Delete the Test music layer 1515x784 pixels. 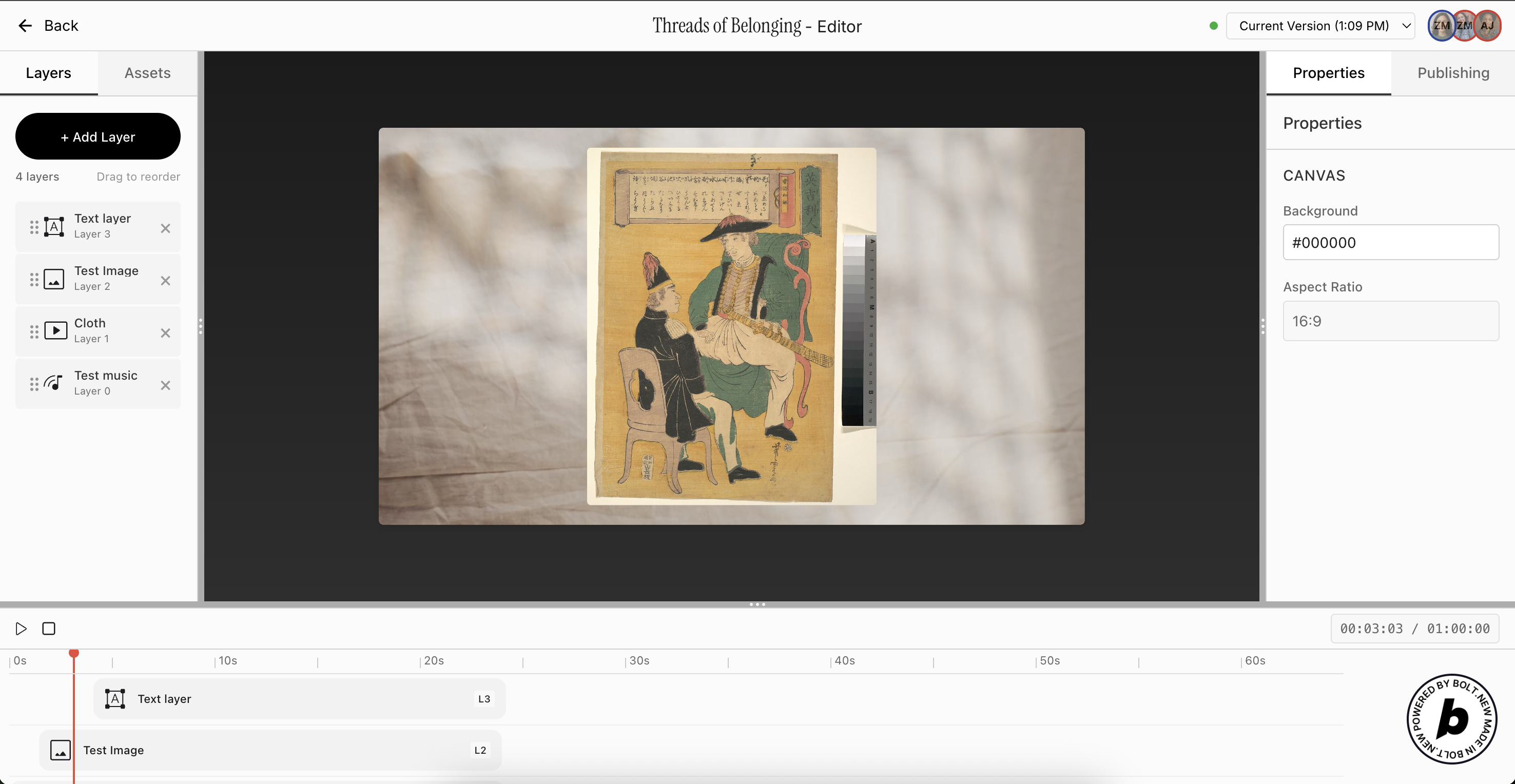(x=165, y=385)
